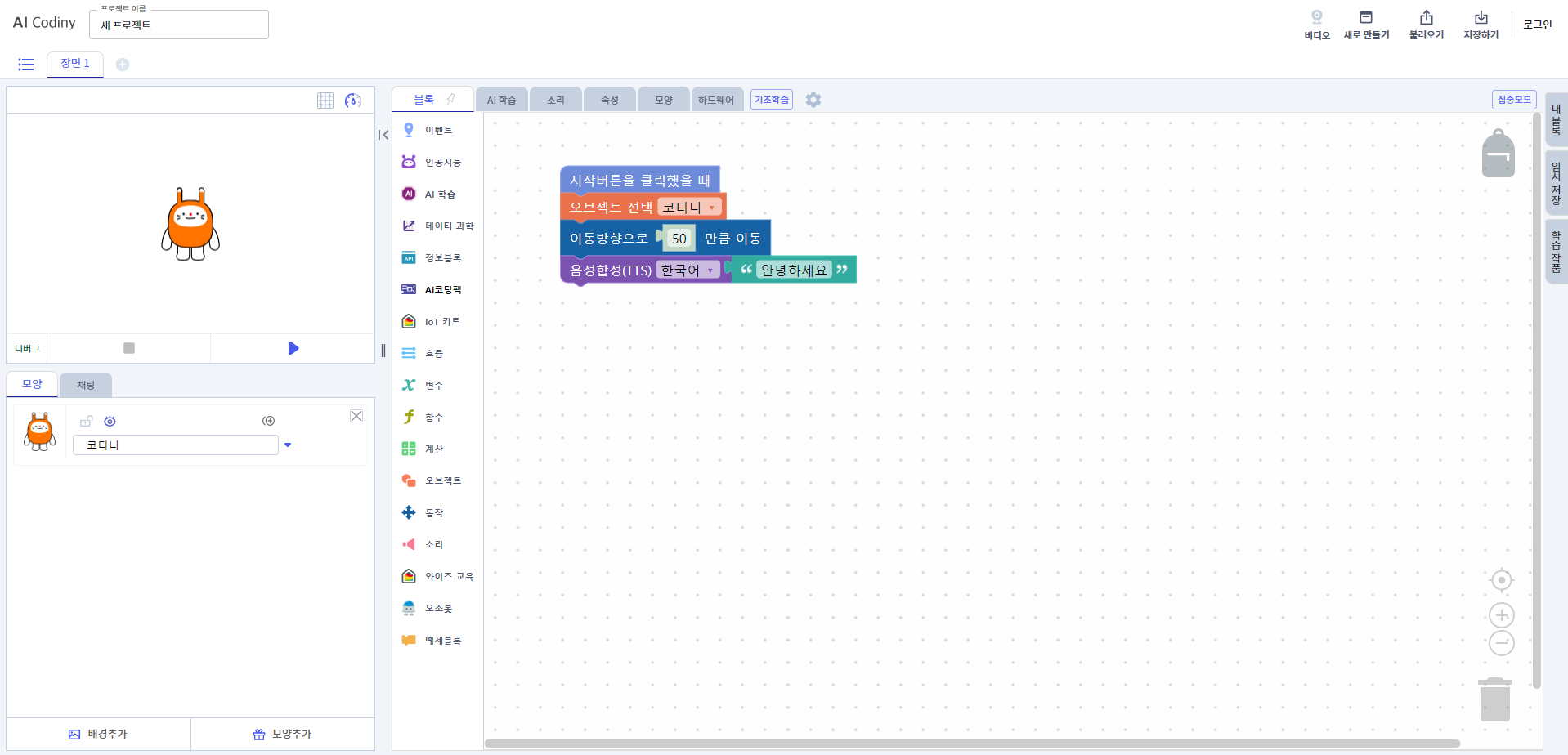This screenshot has width=1568, height=755.
Task: Switch to the 모양 tab in top bar
Action: [x=664, y=100]
